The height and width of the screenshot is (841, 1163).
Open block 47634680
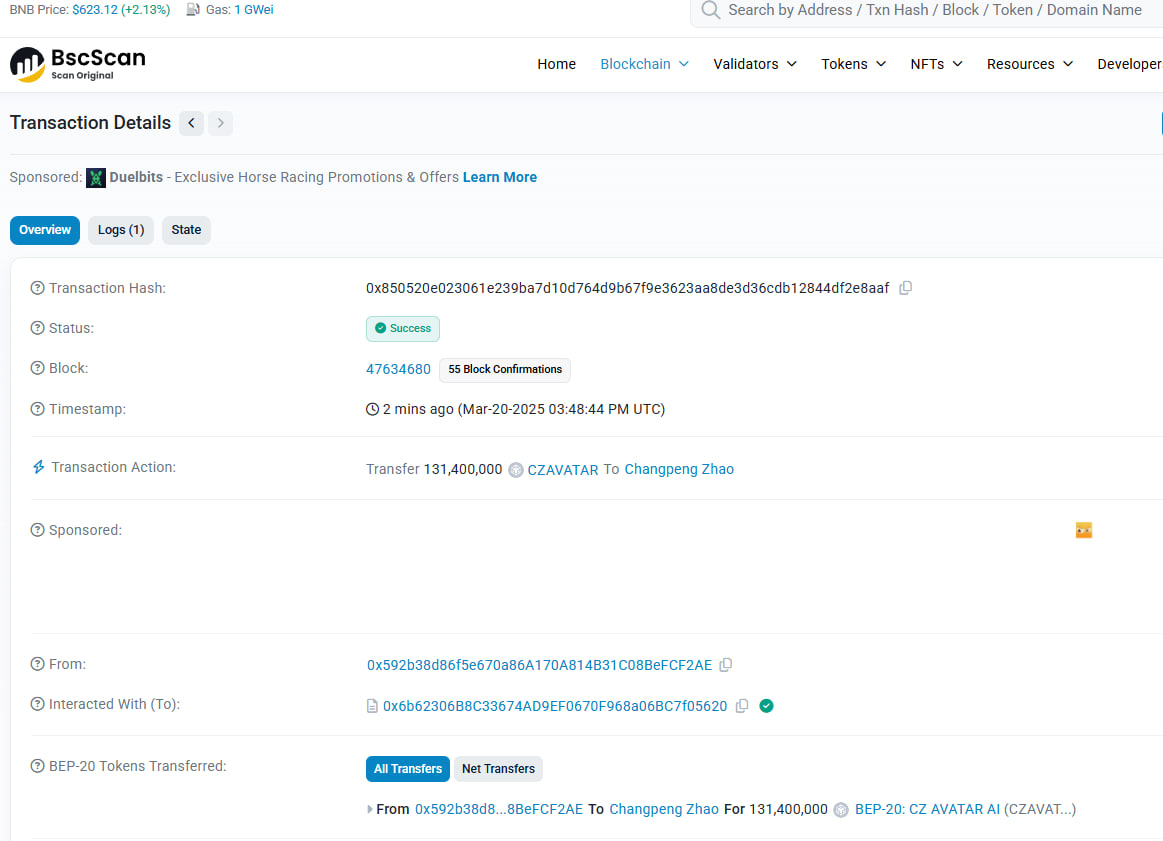pyautogui.click(x=398, y=369)
